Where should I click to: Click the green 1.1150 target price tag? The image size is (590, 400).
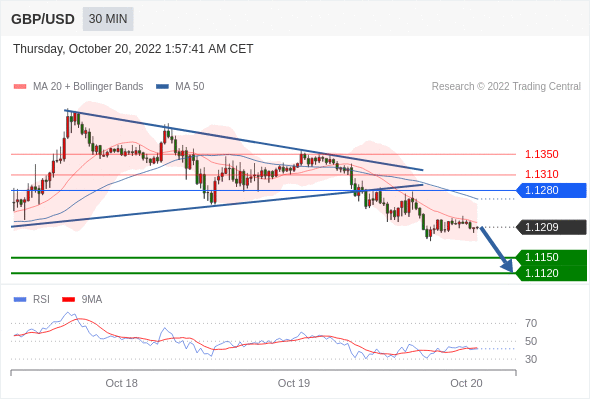pos(551,257)
